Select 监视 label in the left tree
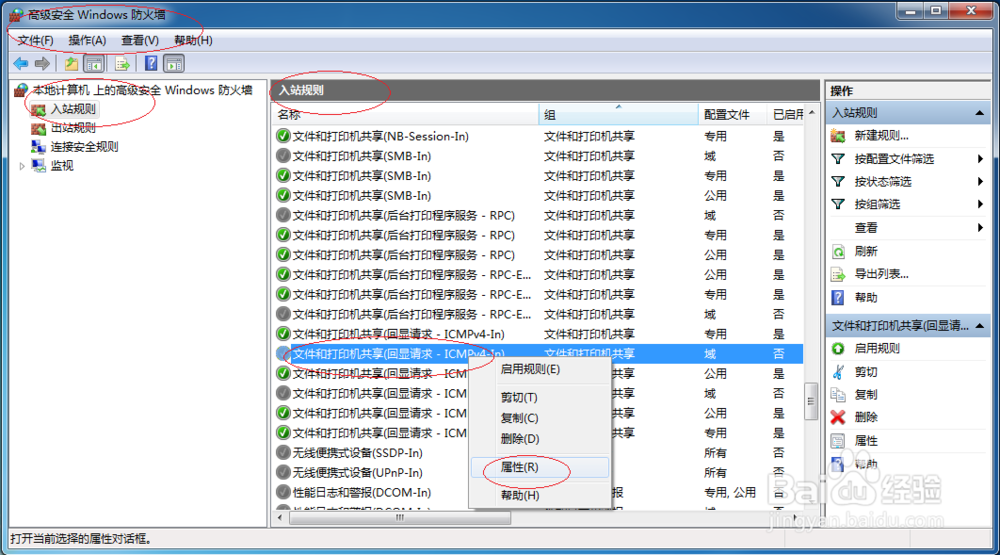Viewport: 1000px width, 555px height. (62, 166)
